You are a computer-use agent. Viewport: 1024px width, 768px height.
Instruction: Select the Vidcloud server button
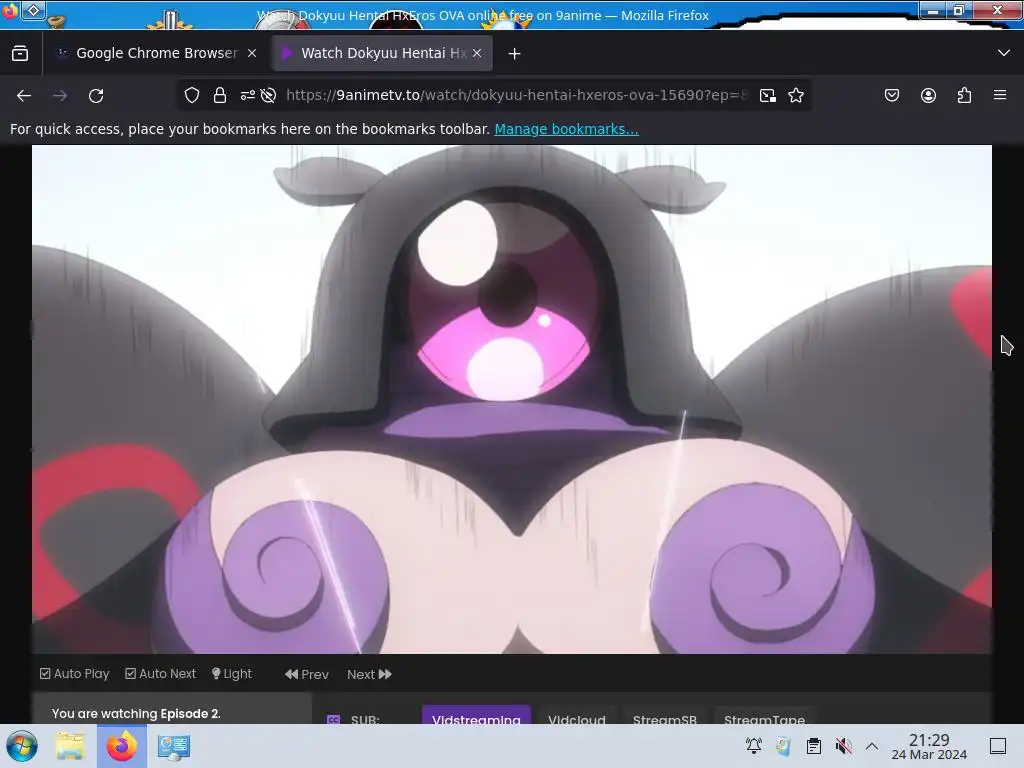click(577, 716)
